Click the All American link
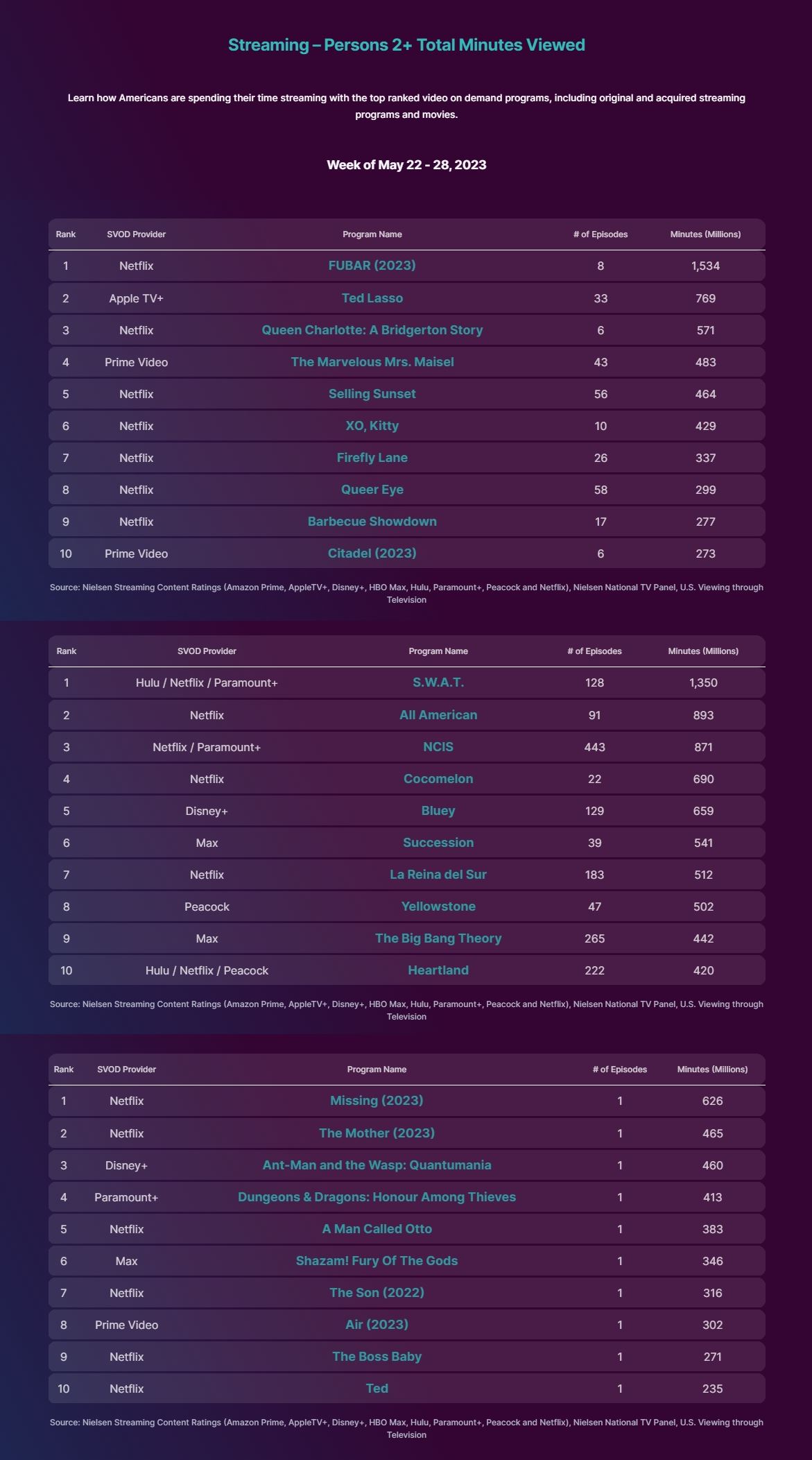812x1460 pixels. (x=438, y=715)
